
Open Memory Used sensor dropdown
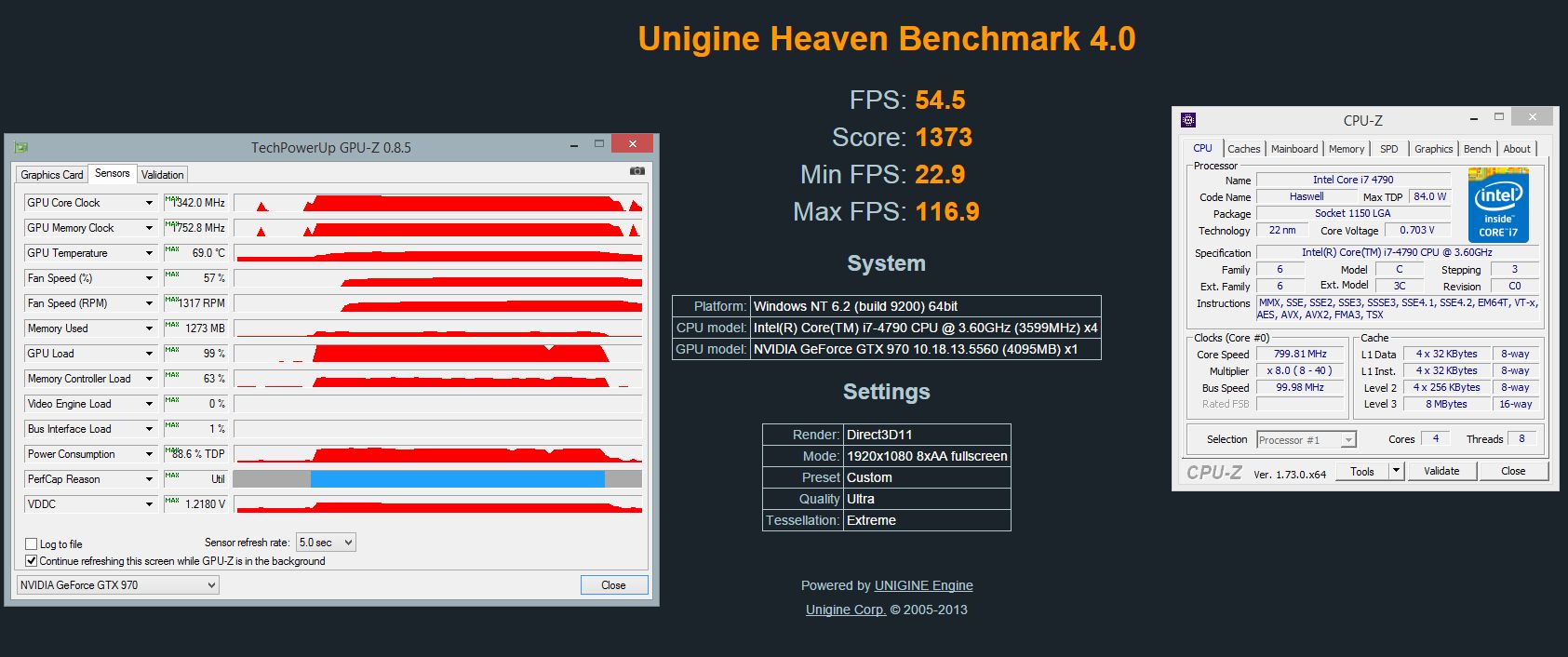[x=149, y=328]
